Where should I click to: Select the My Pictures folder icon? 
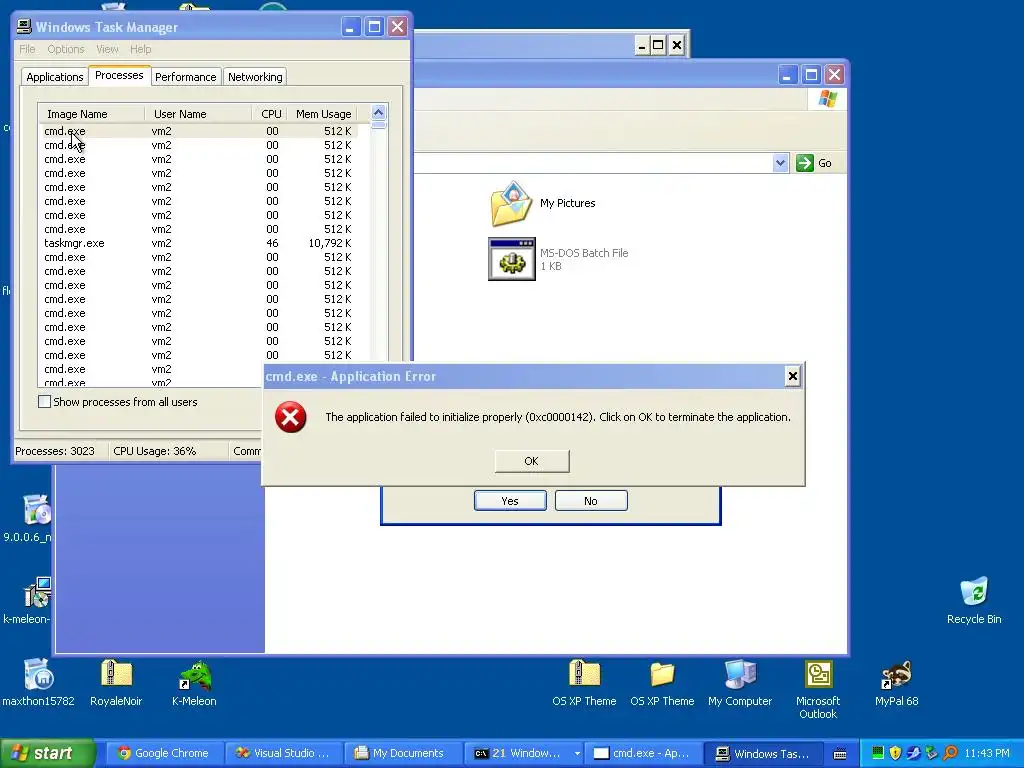click(512, 204)
